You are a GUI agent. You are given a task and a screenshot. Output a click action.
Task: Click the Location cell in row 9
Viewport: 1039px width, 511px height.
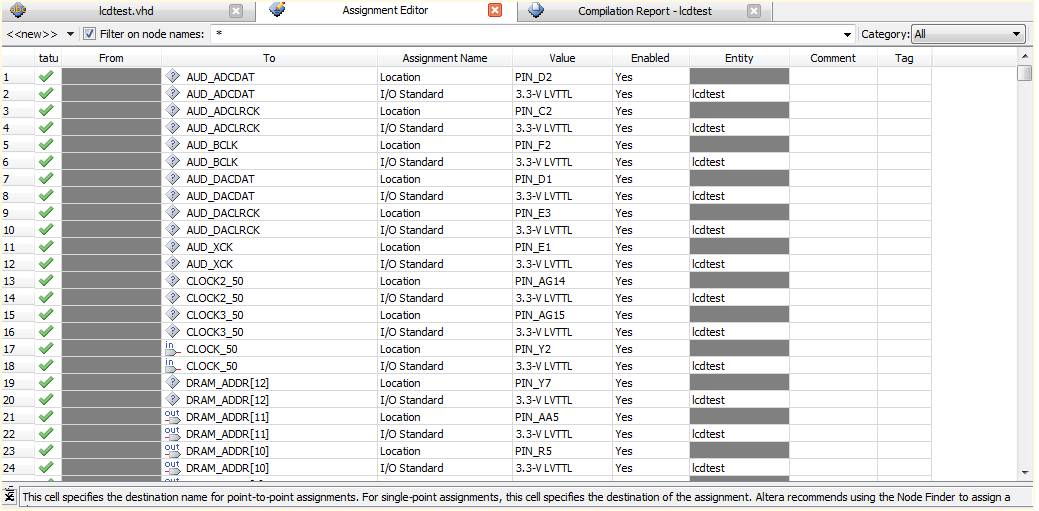445,213
